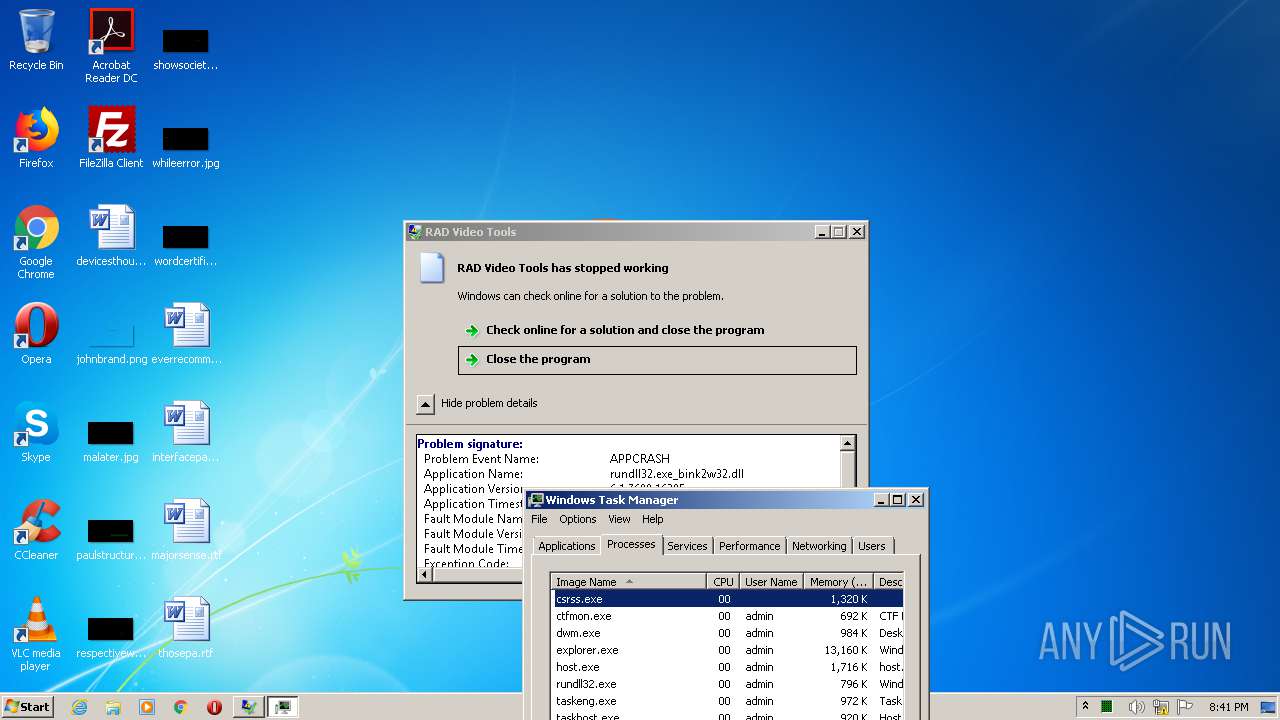Switch to RAD Video Tools taskbar button
This screenshot has width=1280, height=720.
pos(248,707)
